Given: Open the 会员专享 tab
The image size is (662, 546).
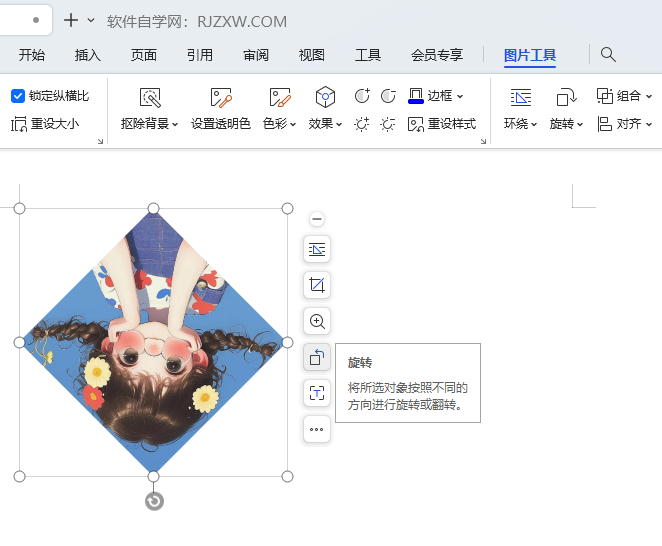Looking at the screenshot, I should pos(437,55).
